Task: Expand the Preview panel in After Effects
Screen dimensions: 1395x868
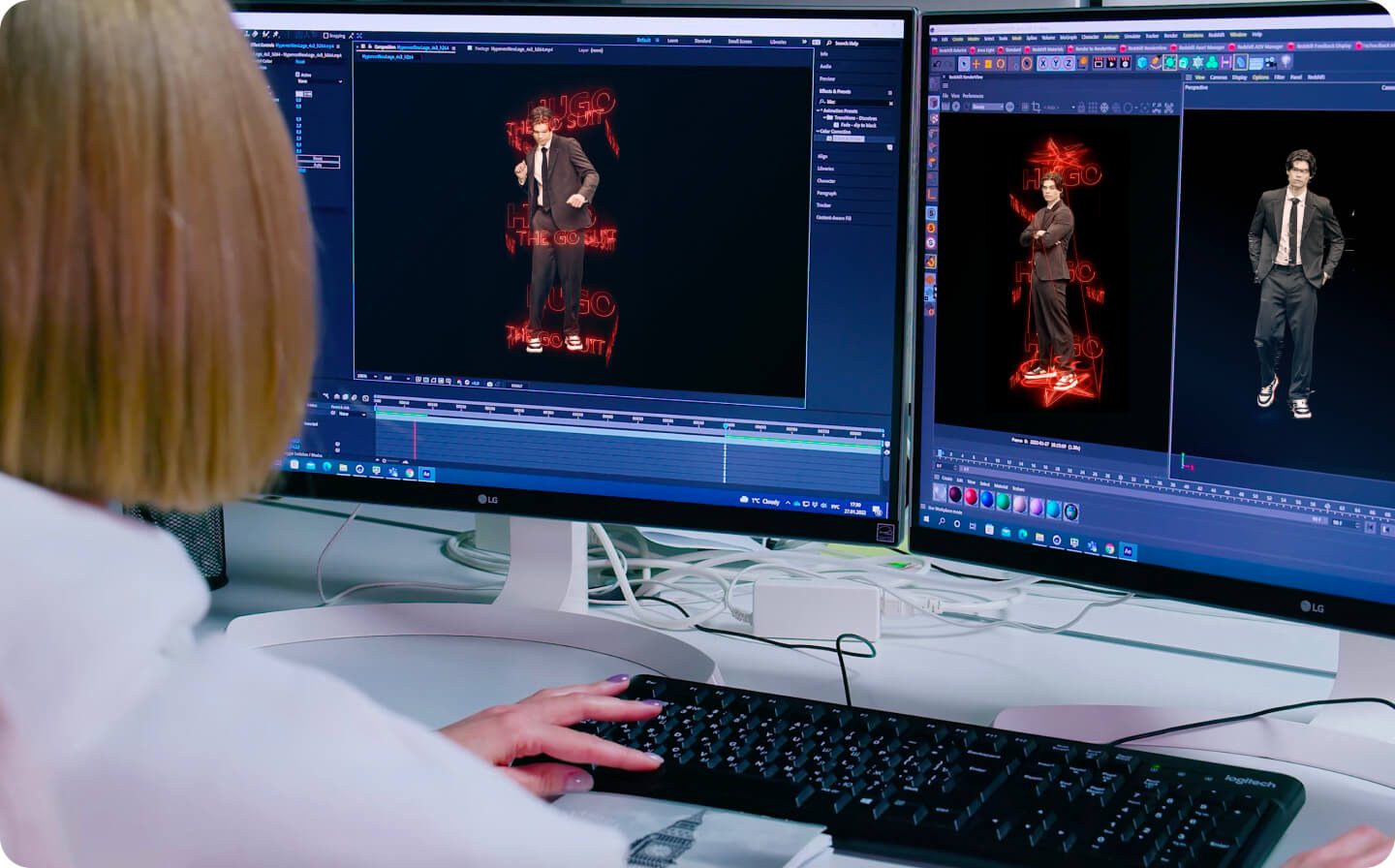Action: coord(827,78)
